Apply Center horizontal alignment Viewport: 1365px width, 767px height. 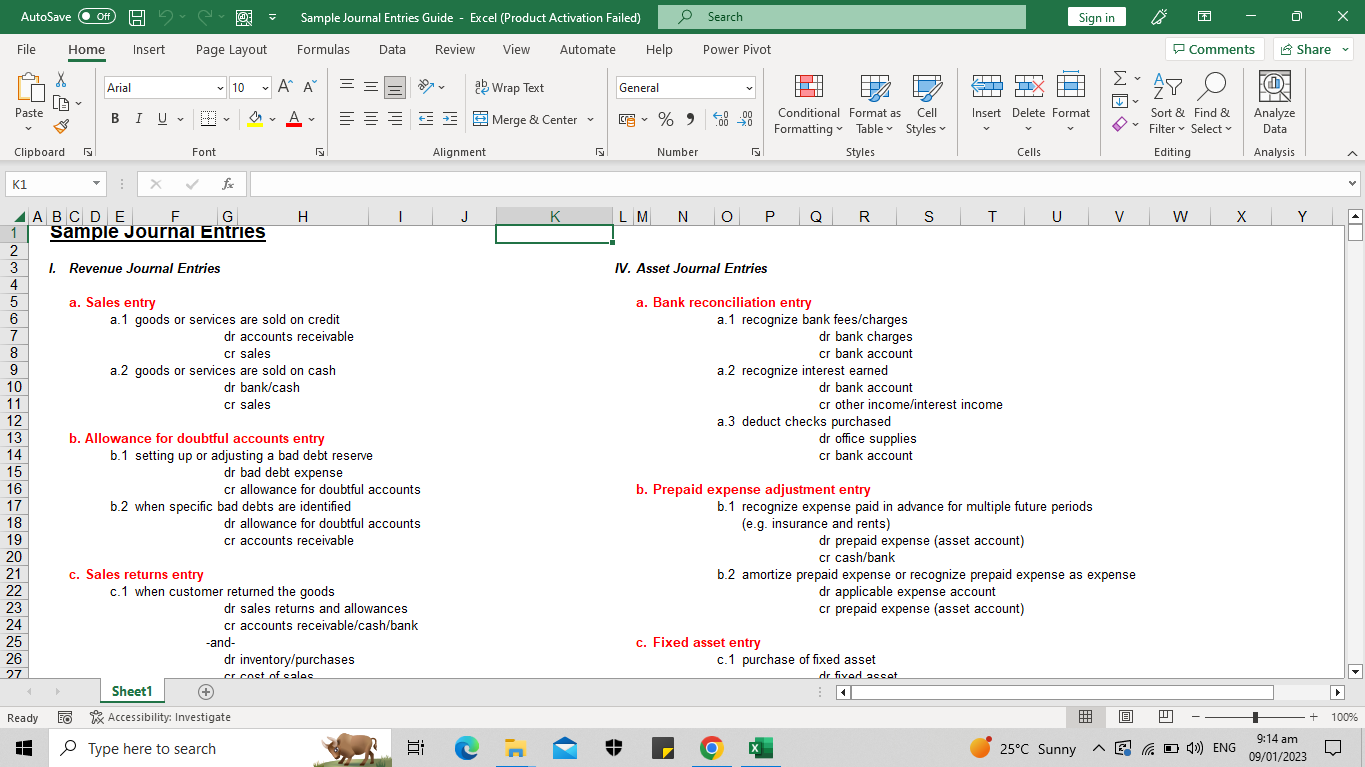tap(371, 119)
